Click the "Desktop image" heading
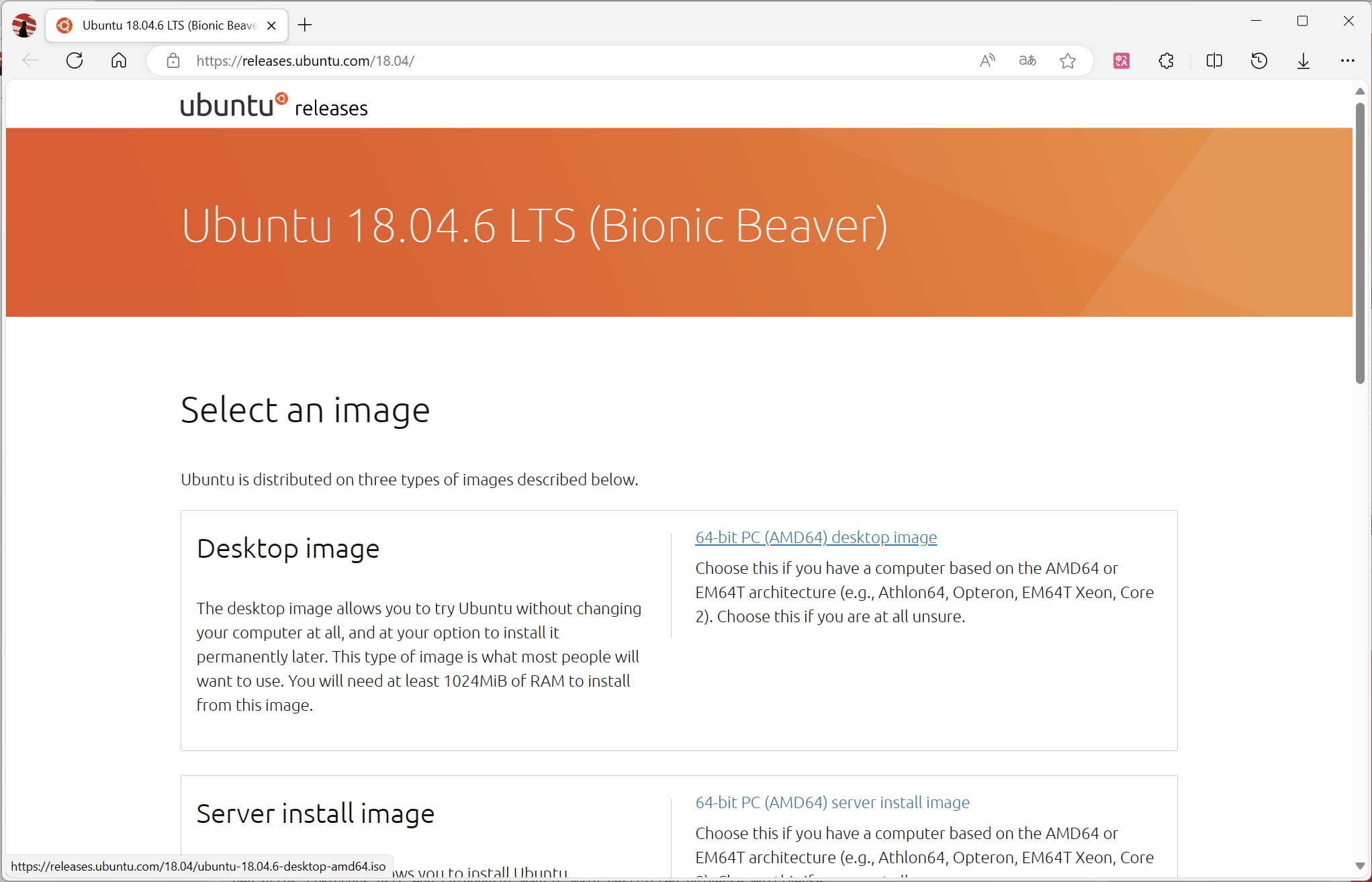This screenshot has width=1372, height=882. pyautogui.click(x=288, y=549)
